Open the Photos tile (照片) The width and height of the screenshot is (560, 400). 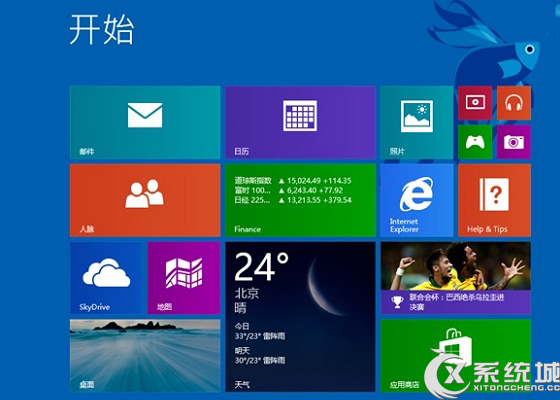pos(417,122)
